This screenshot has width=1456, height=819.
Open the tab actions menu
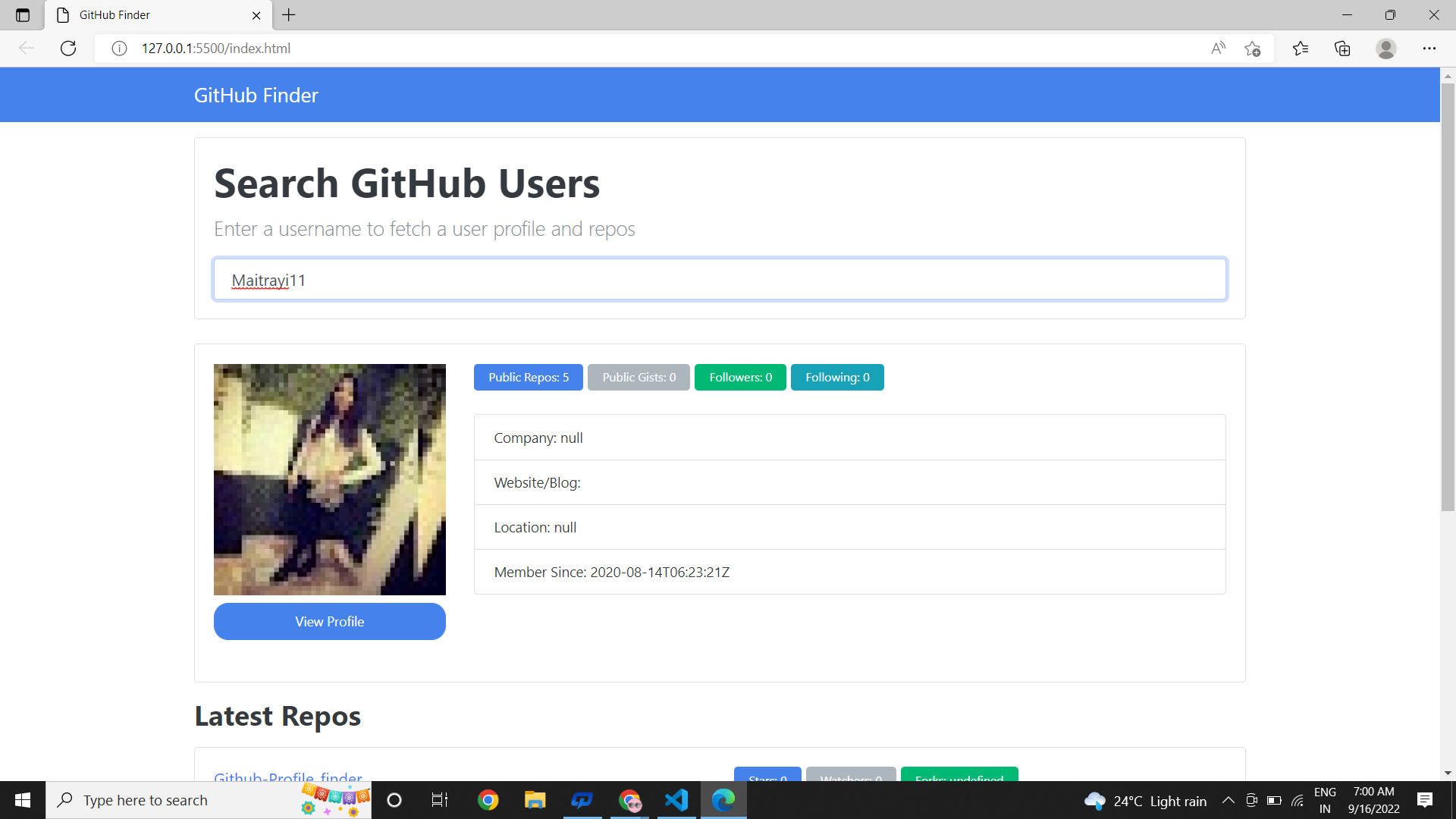pyautogui.click(x=23, y=14)
